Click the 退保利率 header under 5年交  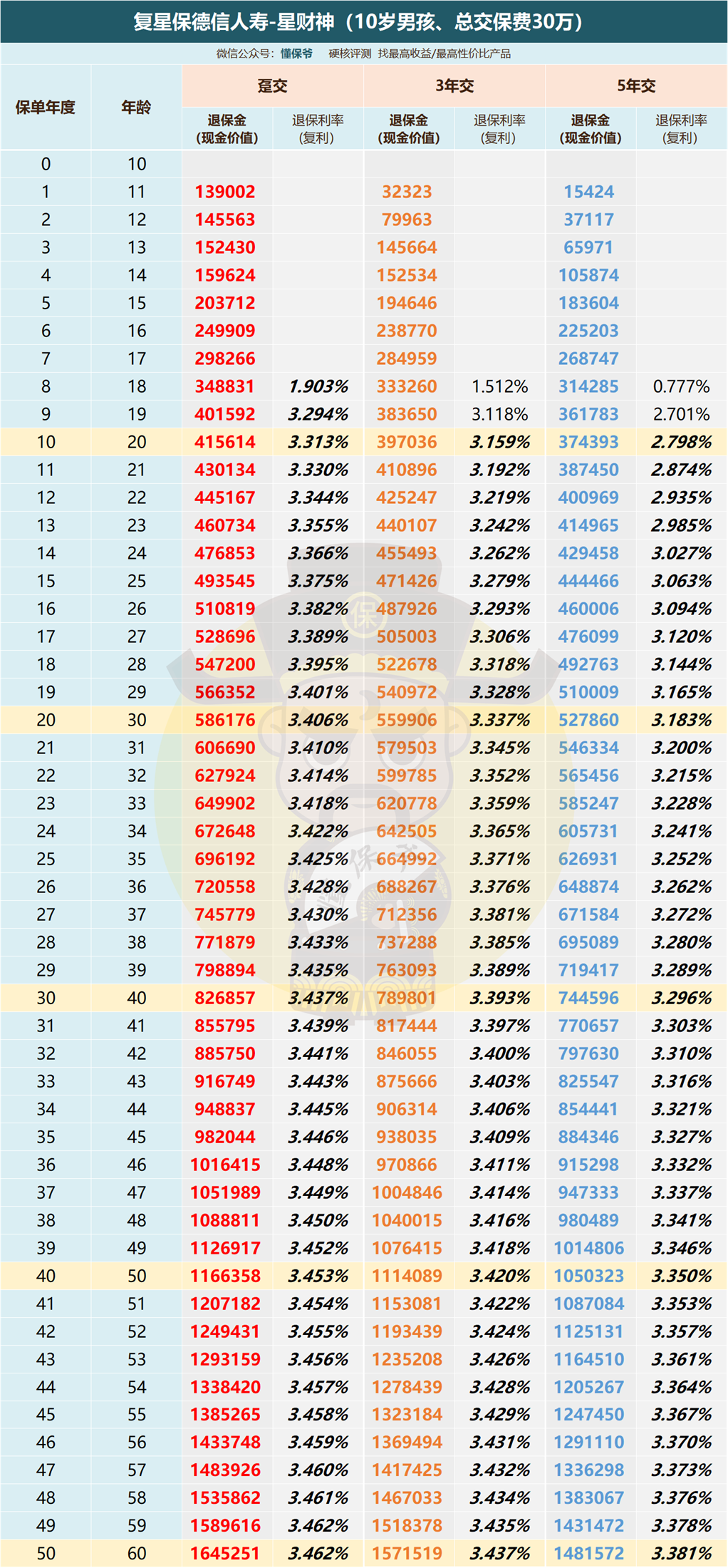click(x=681, y=129)
